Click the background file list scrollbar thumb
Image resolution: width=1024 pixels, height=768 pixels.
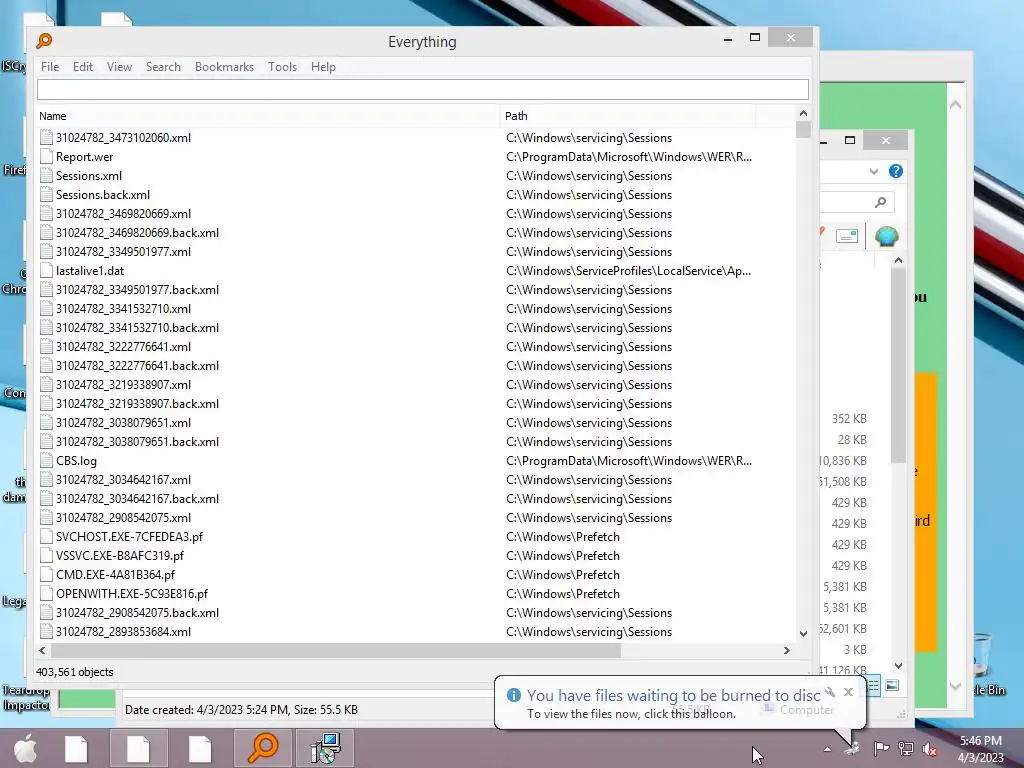click(x=899, y=364)
